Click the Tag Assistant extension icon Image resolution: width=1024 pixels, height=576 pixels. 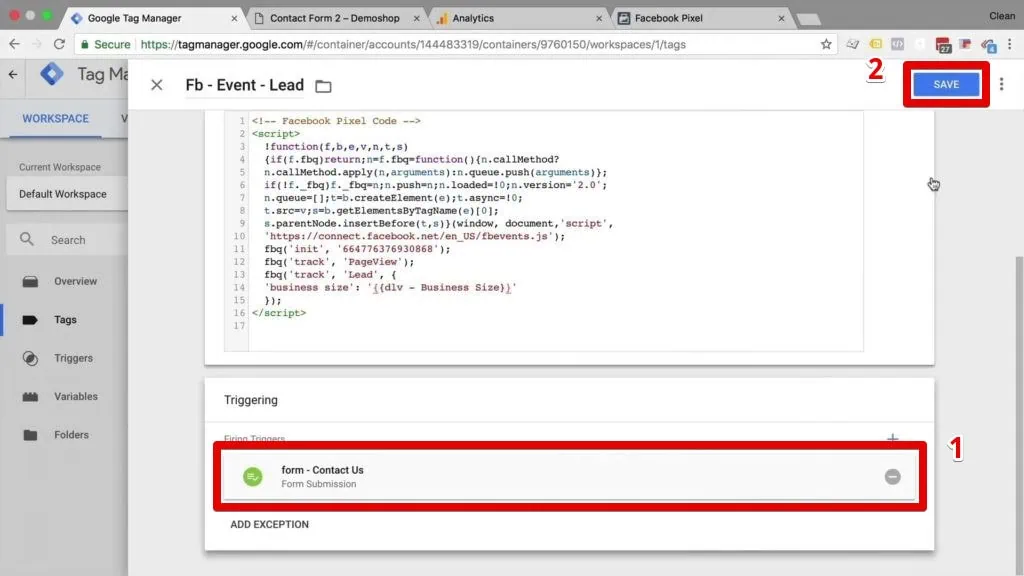pos(874,45)
